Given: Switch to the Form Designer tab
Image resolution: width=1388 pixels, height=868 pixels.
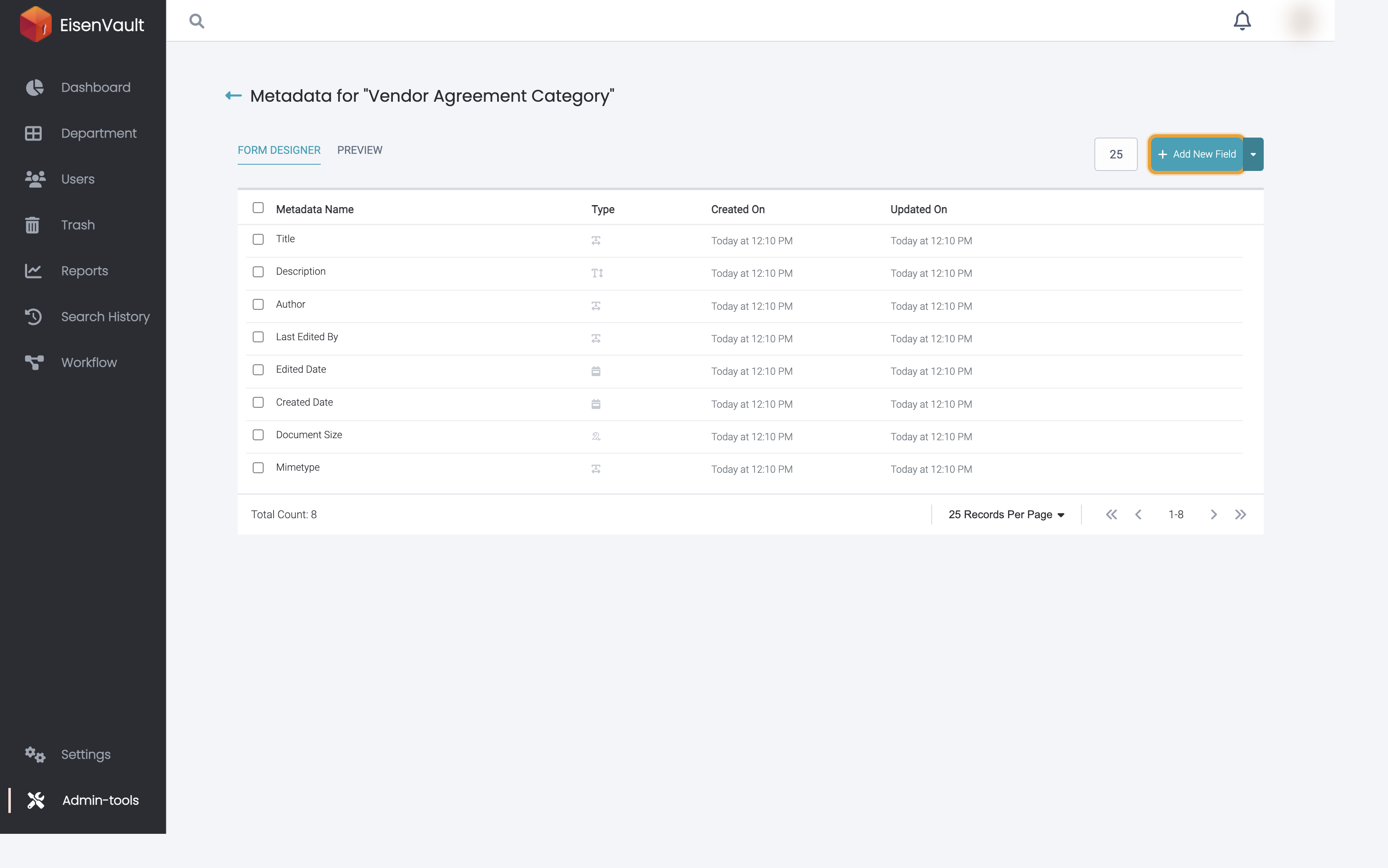Looking at the screenshot, I should (279, 151).
